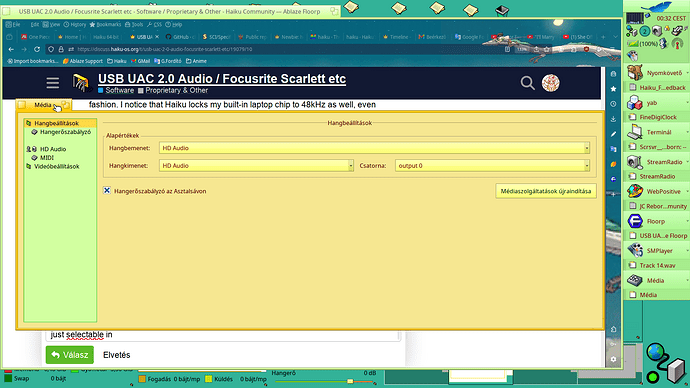Select Videóbeállítások in Media tree
This screenshot has height=388, width=690.
(x=56, y=166)
